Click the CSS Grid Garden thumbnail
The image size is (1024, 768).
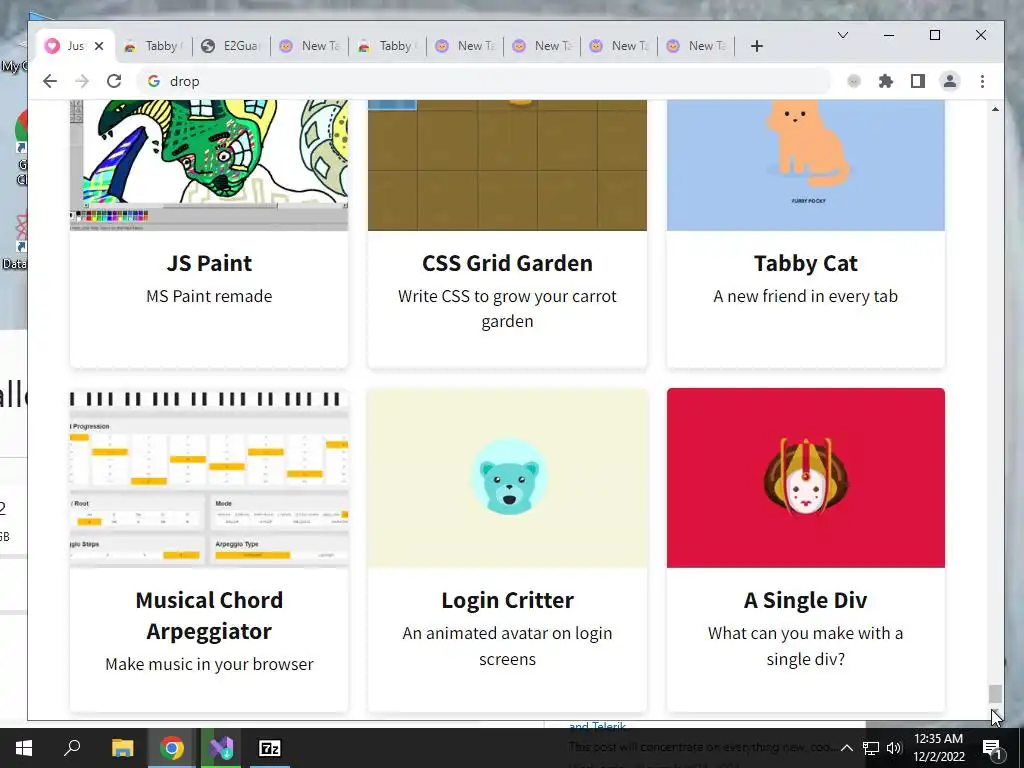tap(507, 165)
